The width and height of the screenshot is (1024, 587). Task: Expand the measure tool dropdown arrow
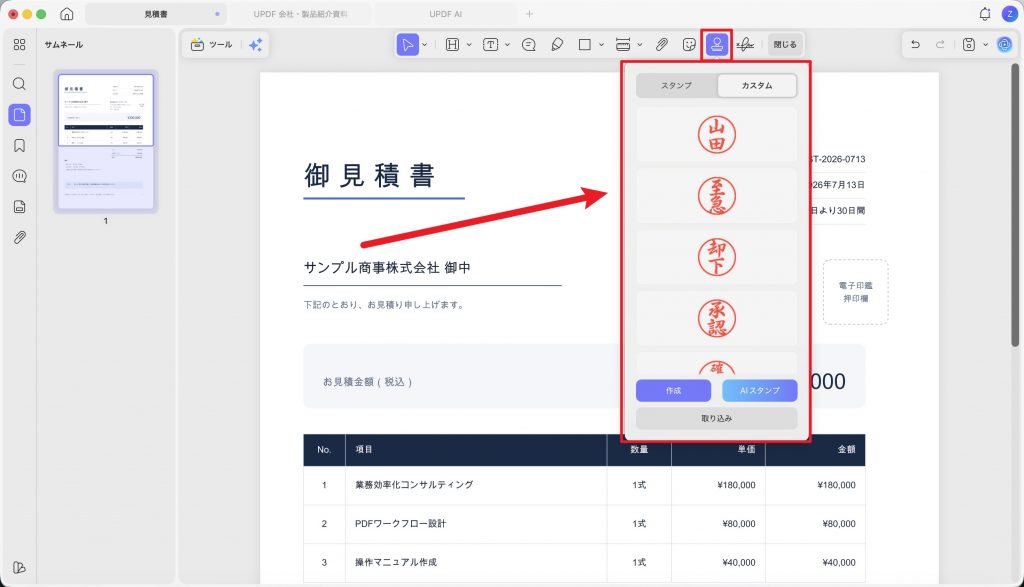click(x=640, y=44)
